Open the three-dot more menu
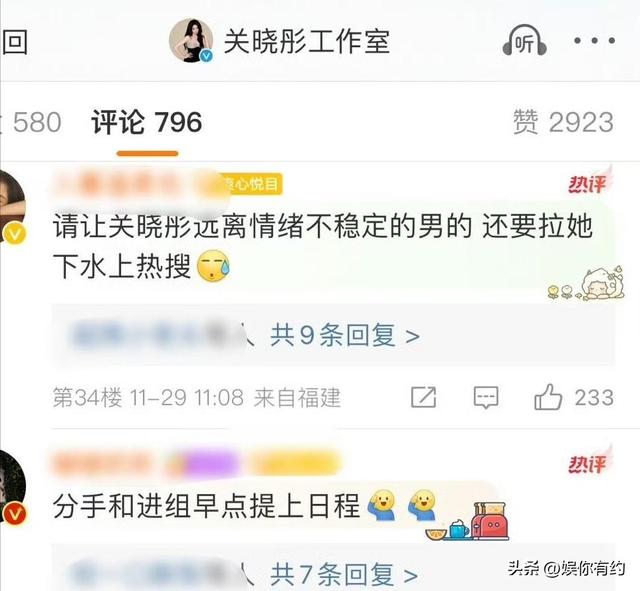This screenshot has width=640, height=591. pyautogui.click(x=594, y=40)
